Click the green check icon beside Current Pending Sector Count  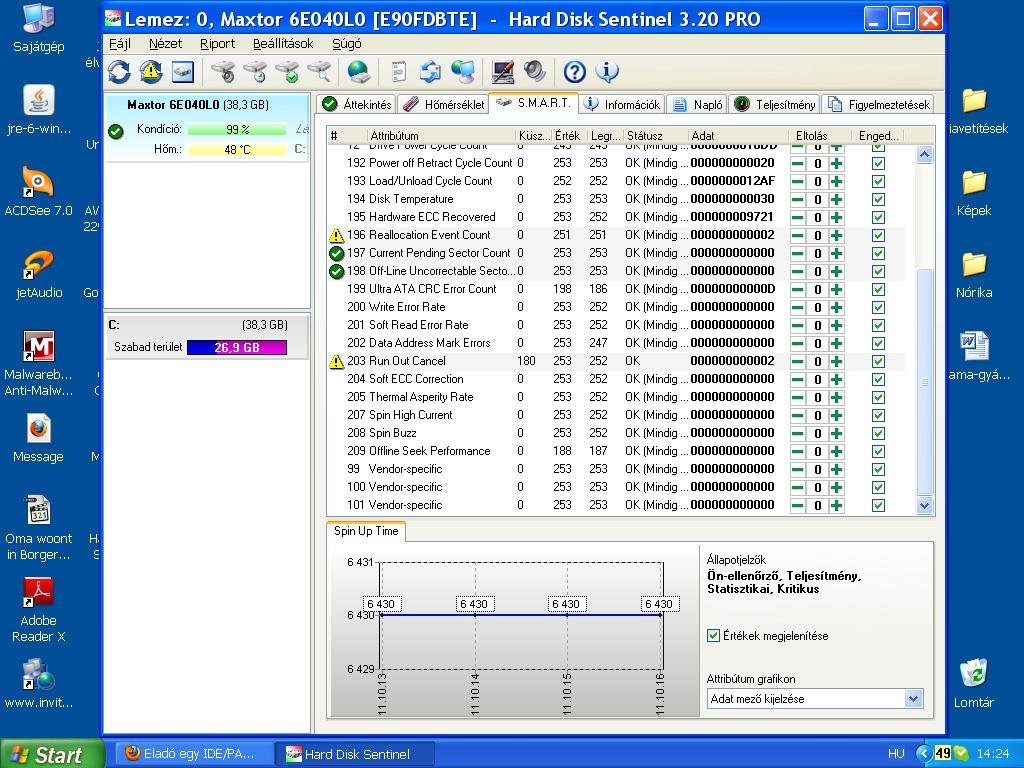pos(336,253)
